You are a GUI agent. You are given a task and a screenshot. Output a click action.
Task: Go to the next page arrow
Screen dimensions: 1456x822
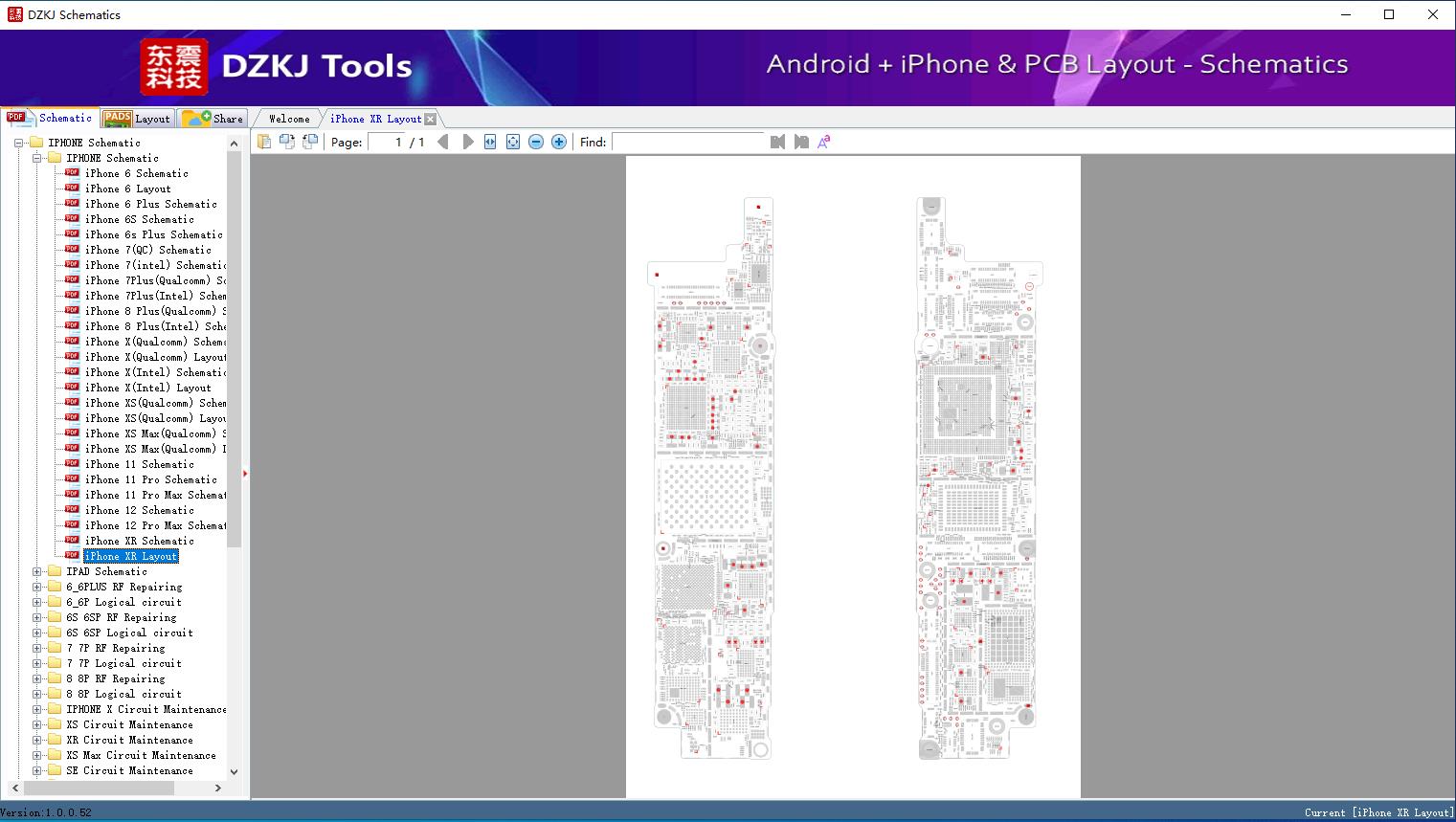[468, 142]
